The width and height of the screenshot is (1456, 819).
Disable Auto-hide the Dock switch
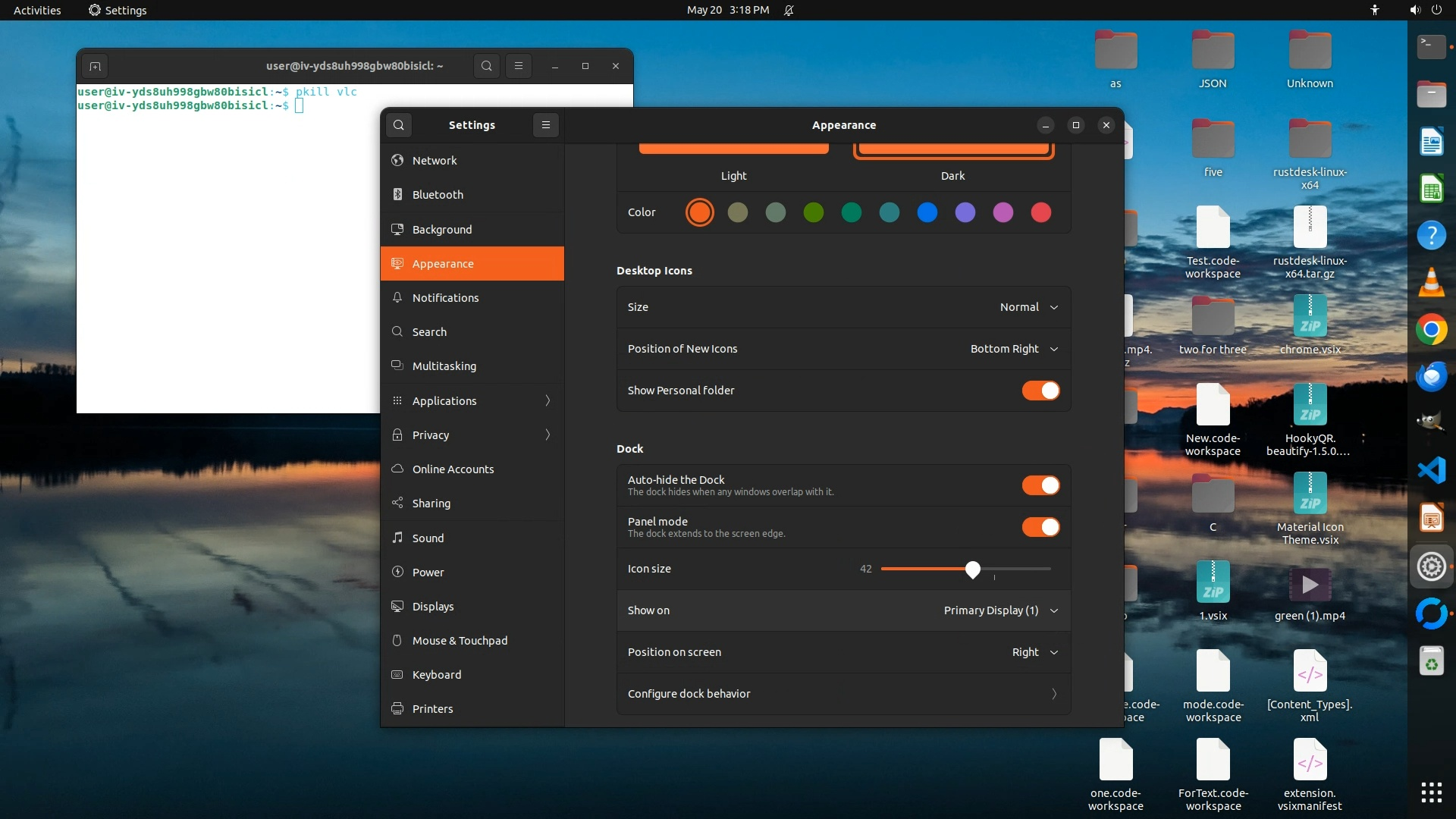click(1040, 485)
